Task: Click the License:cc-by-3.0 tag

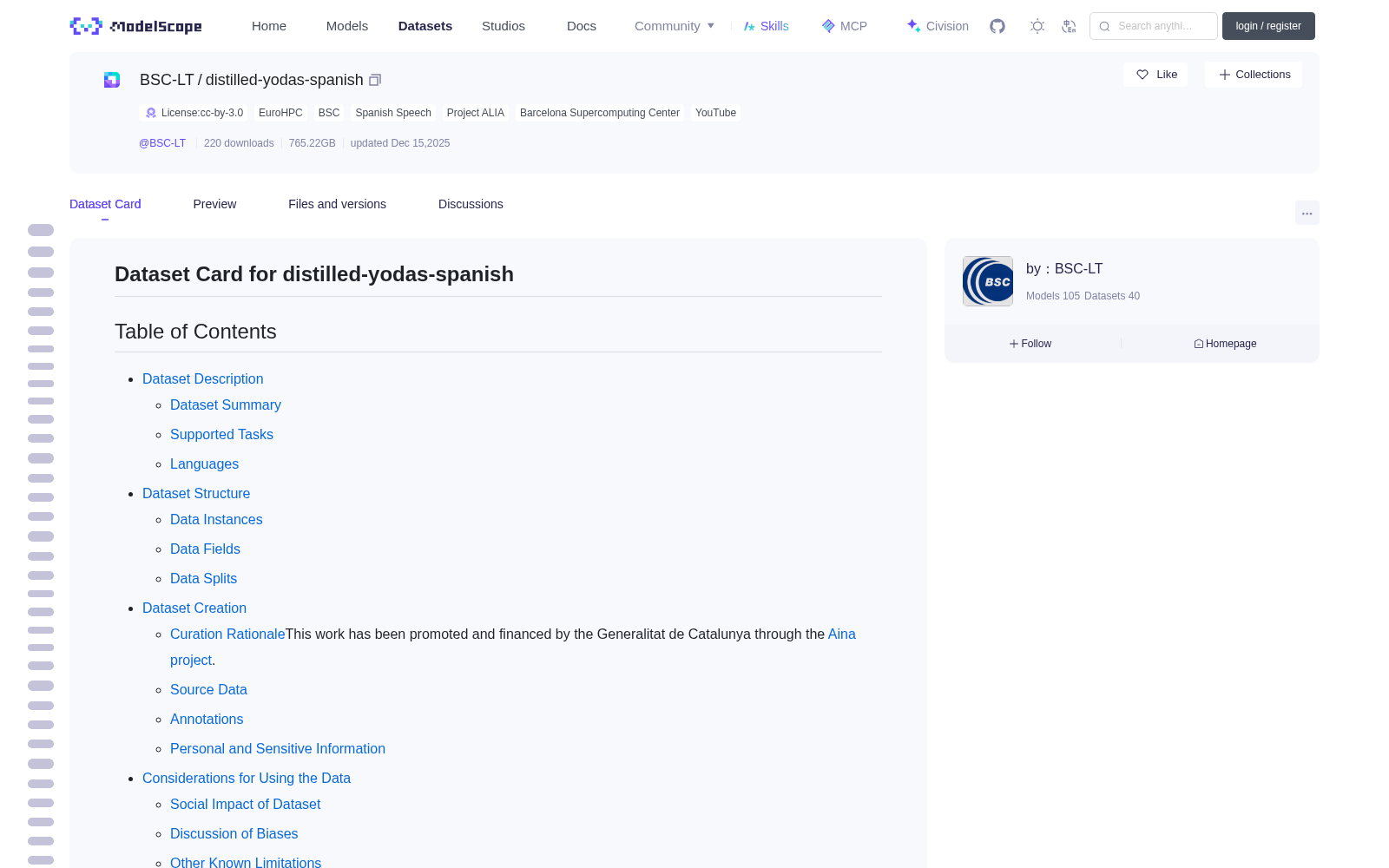Action: pyautogui.click(x=194, y=113)
